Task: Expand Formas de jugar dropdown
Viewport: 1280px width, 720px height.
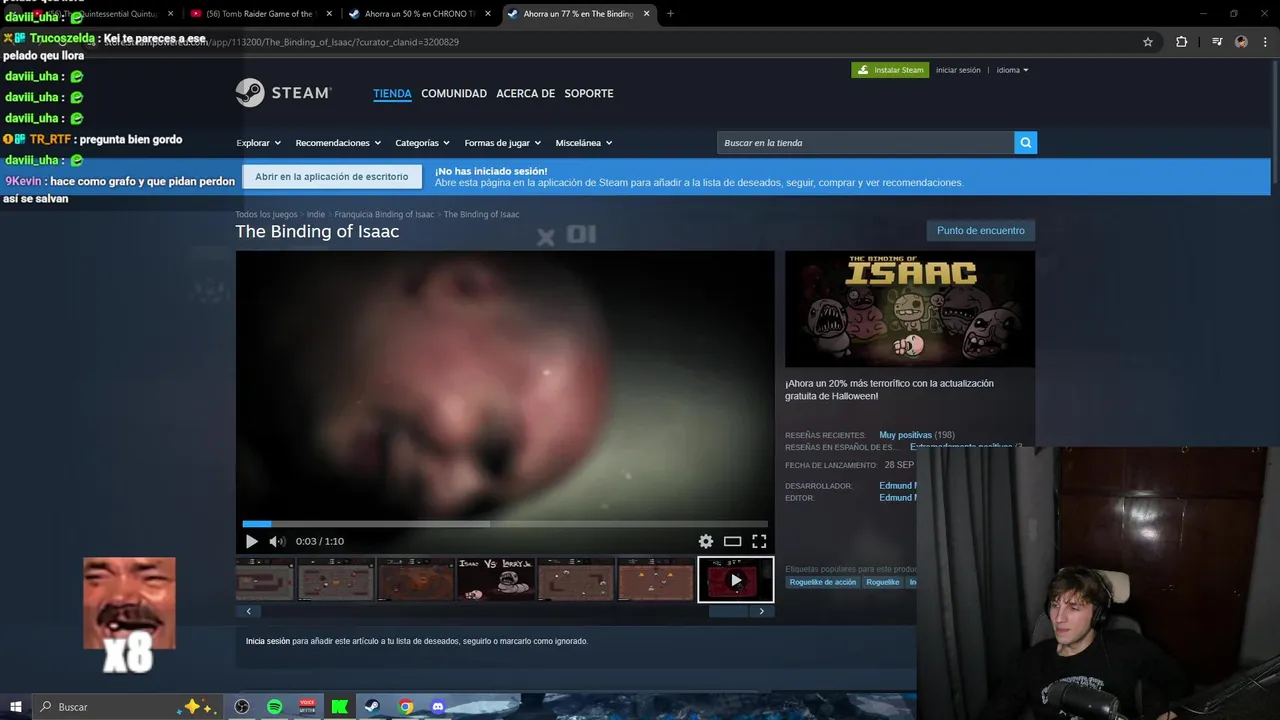Action: click(x=502, y=143)
